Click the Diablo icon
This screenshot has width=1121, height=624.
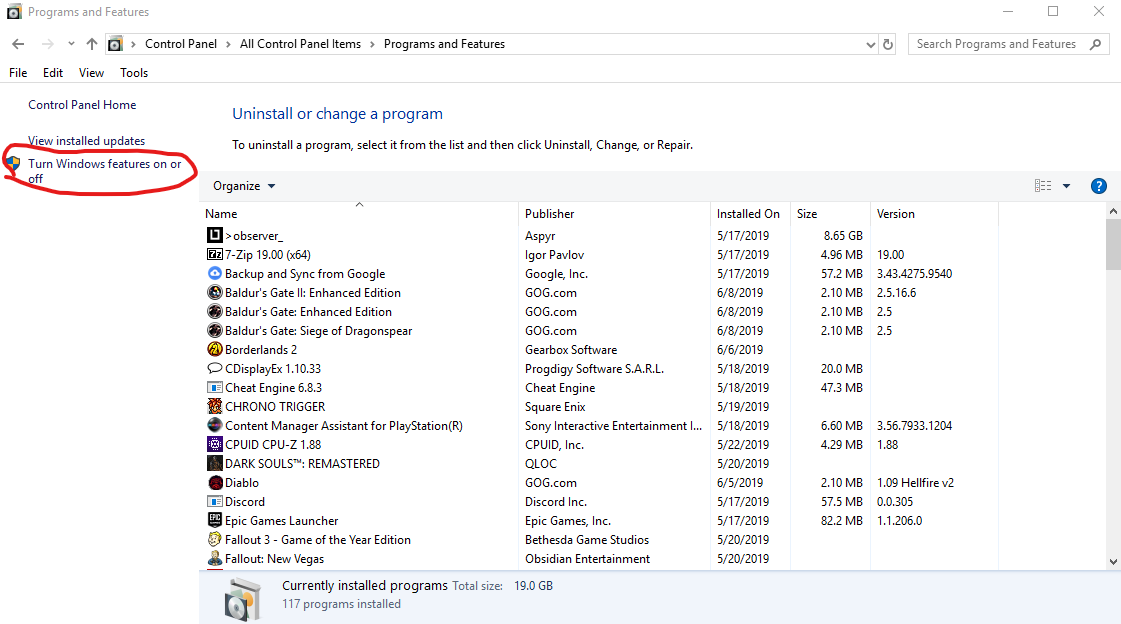(x=214, y=482)
